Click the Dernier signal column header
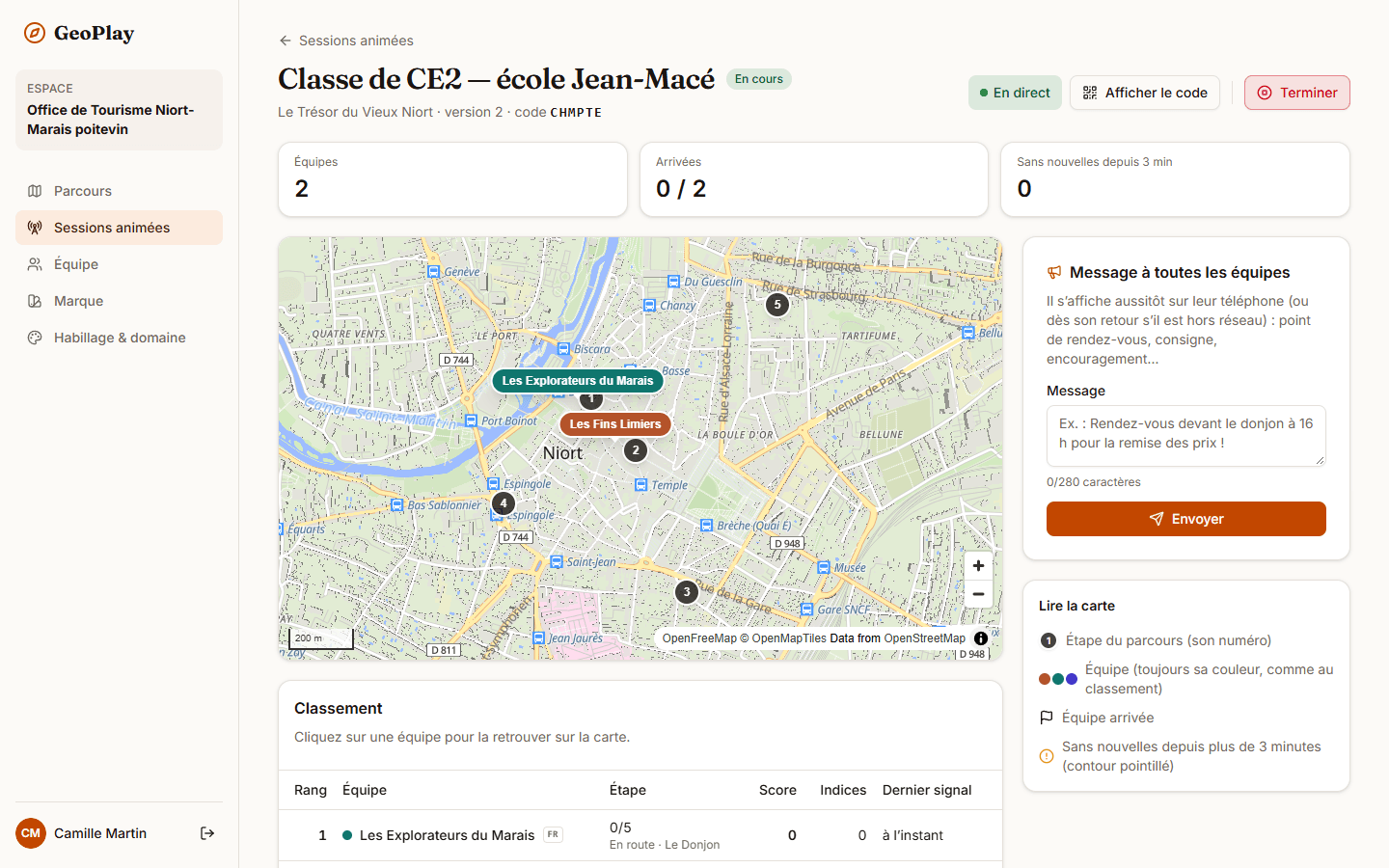Viewport: 1389px width, 868px height. pos(927,790)
